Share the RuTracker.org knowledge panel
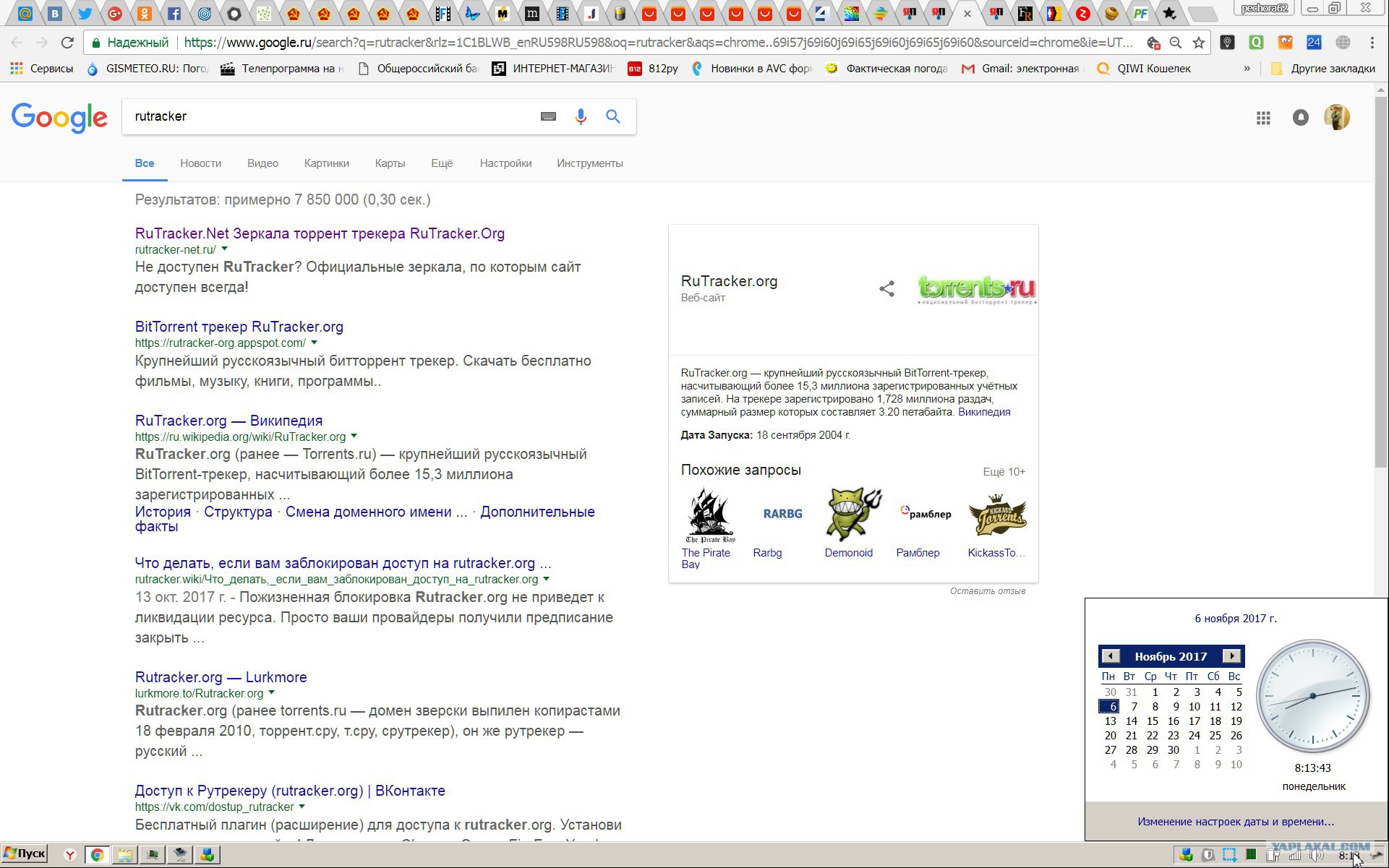This screenshot has height=868, width=1389. tap(886, 289)
